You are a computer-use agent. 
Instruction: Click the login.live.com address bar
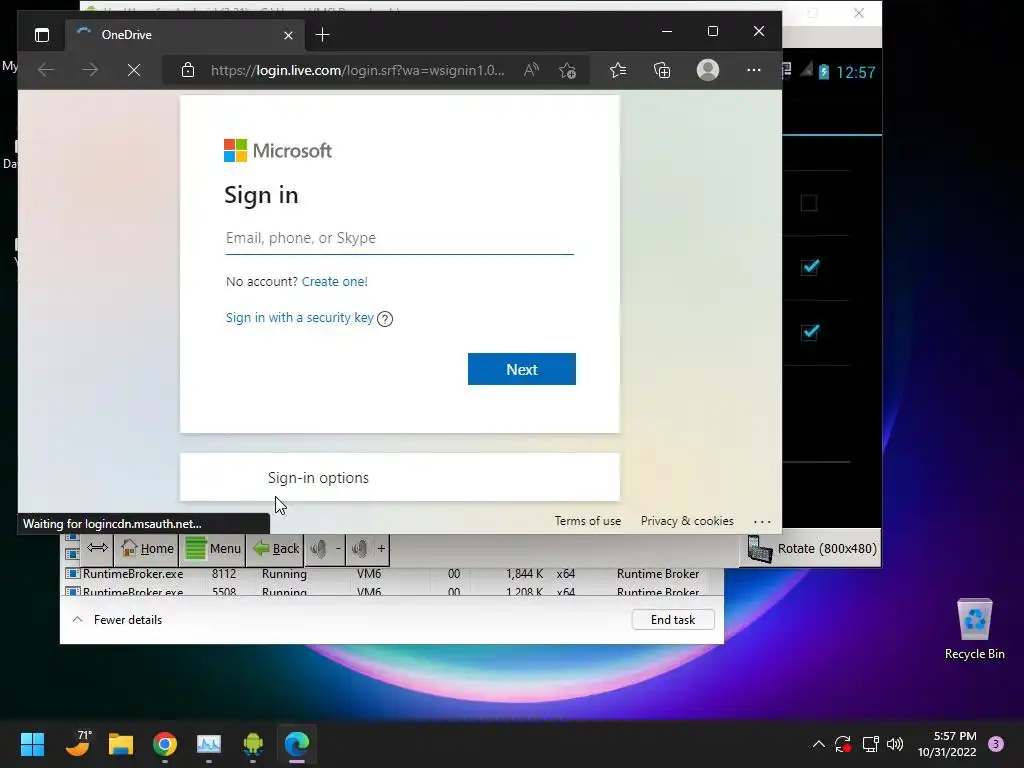pos(357,70)
